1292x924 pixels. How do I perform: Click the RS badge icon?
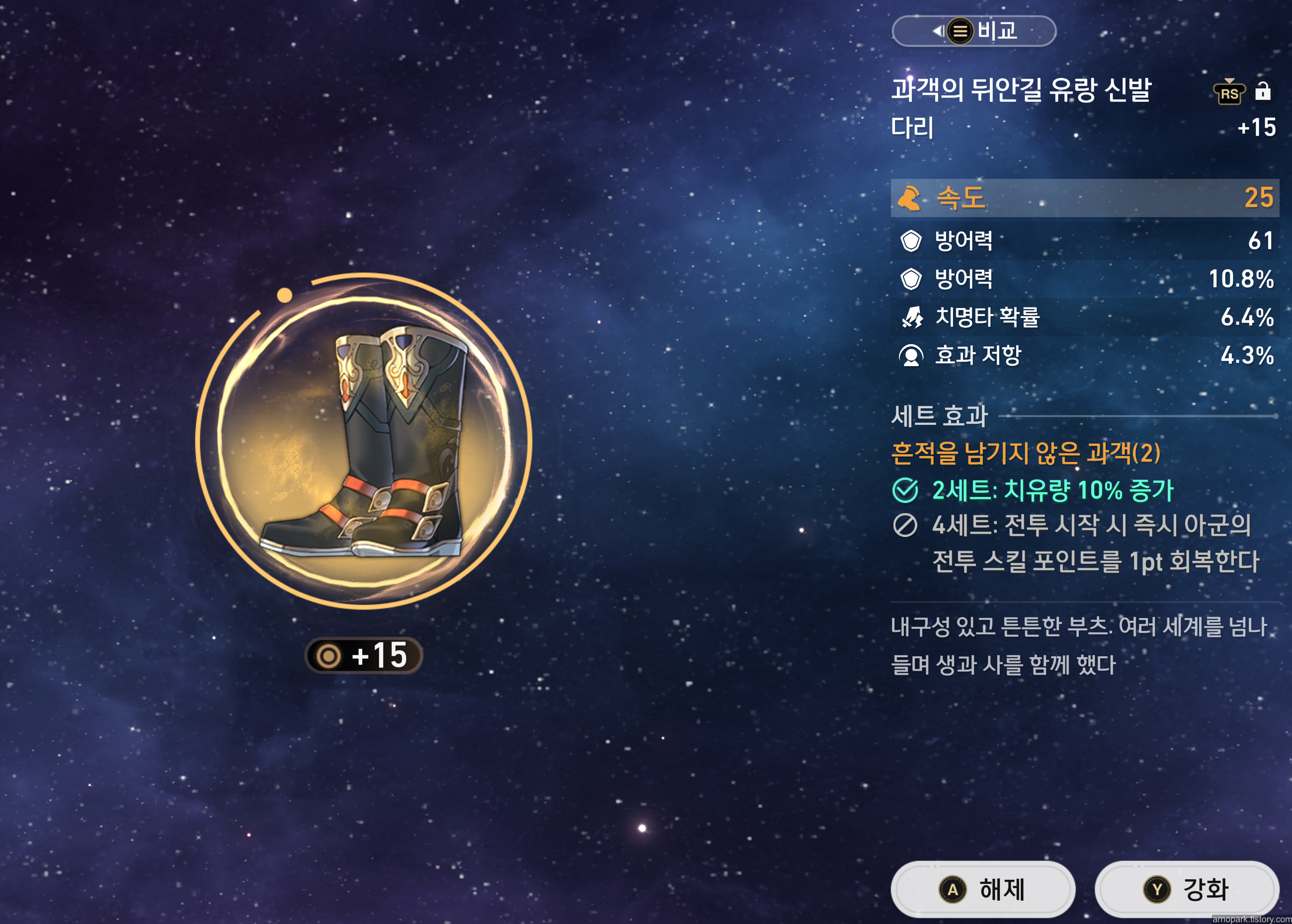[1229, 92]
